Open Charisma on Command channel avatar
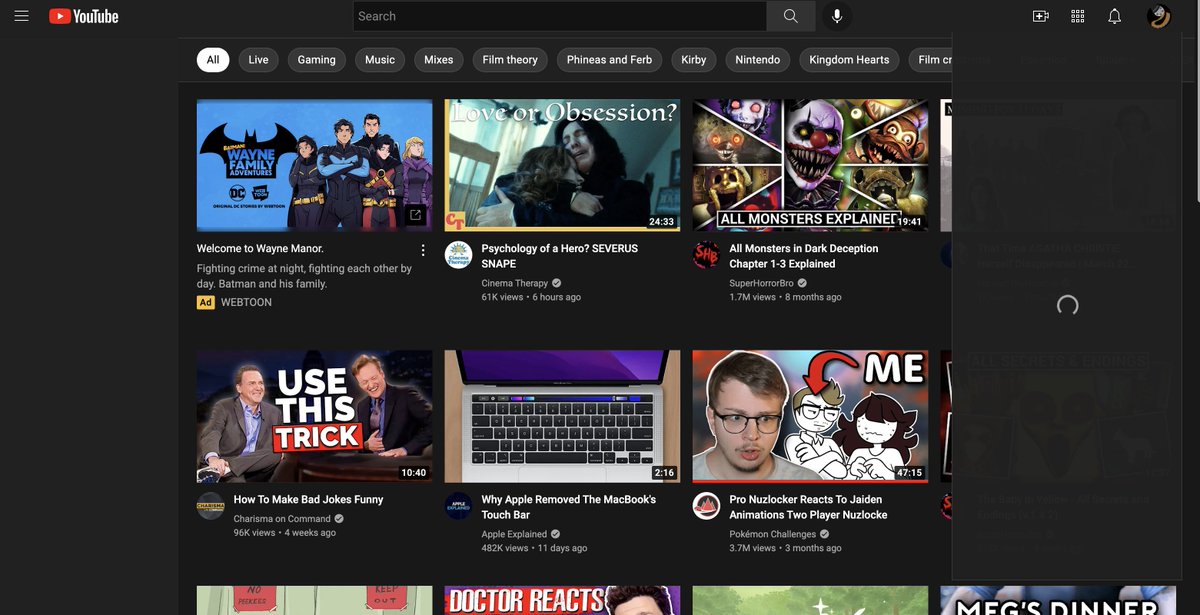 click(210, 505)
